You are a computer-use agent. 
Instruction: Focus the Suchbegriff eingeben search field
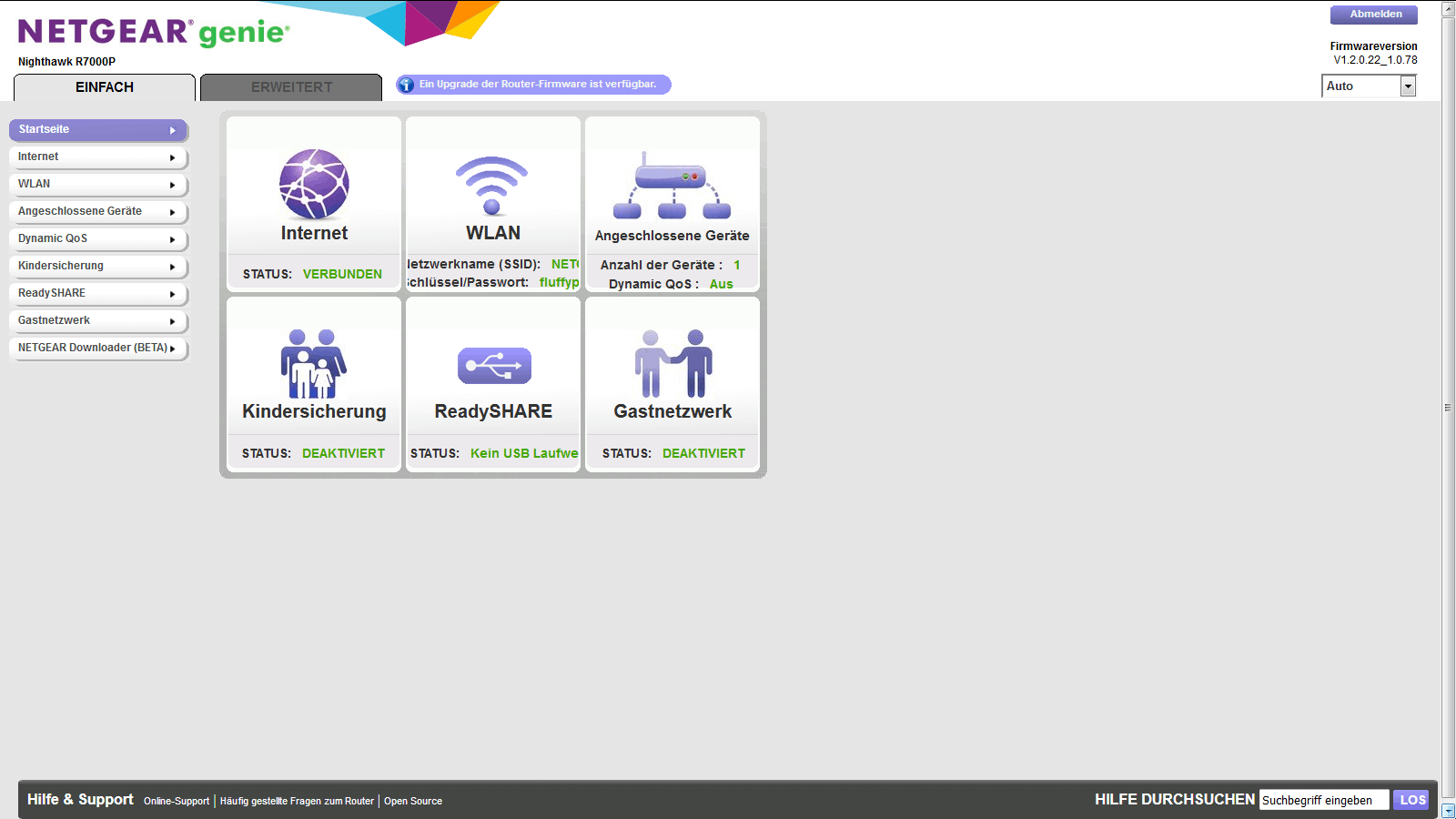click(1324, 800)
